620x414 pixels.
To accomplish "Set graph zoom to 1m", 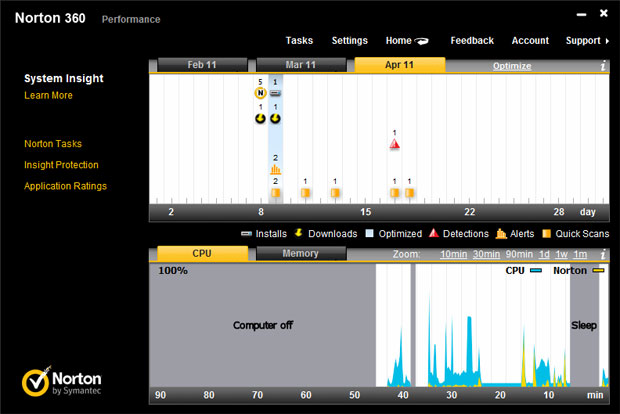I will point(580,254).
